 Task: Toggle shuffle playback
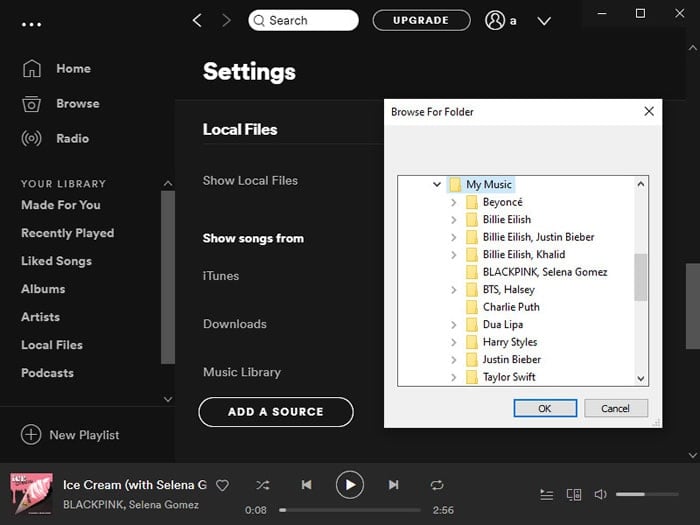[x=262, y=485]
